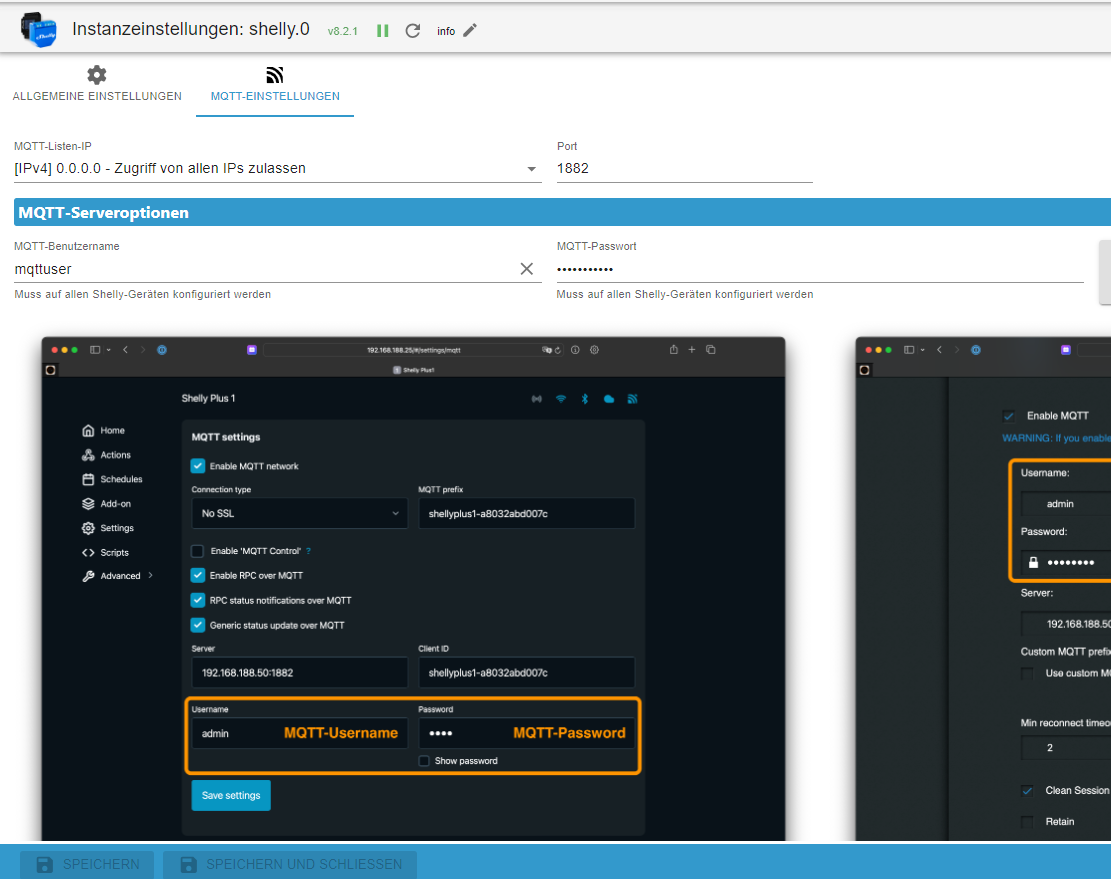Toggle Retain checkbox in right screenshot
The image size is (1111, 879).
pos(1027,822)
